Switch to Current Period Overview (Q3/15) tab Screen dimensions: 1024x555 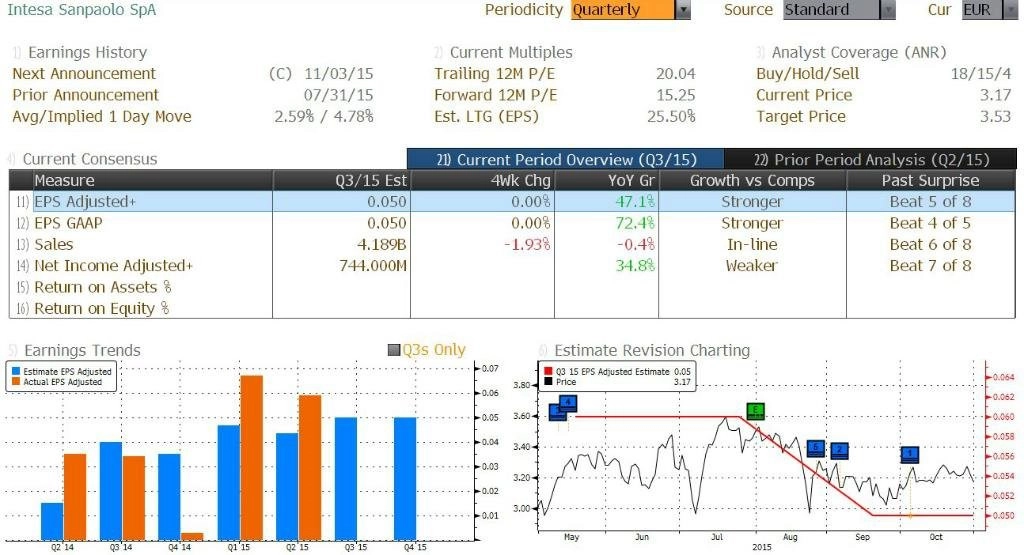pos(566,159)
